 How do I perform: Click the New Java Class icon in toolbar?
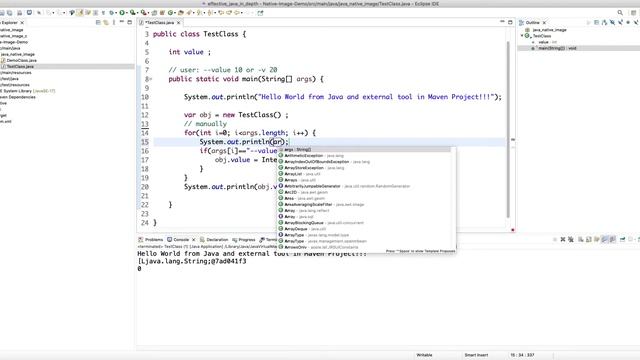pos(170,13)
